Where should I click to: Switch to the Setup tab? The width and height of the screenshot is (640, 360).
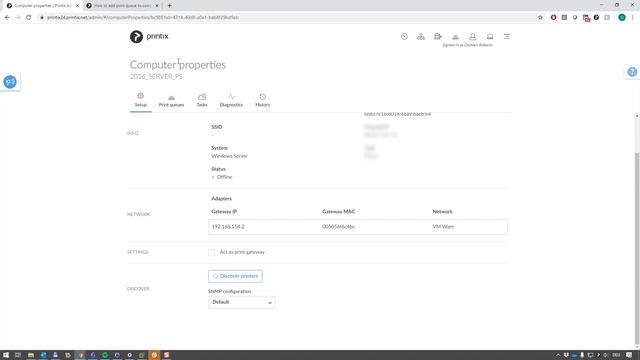140,100
